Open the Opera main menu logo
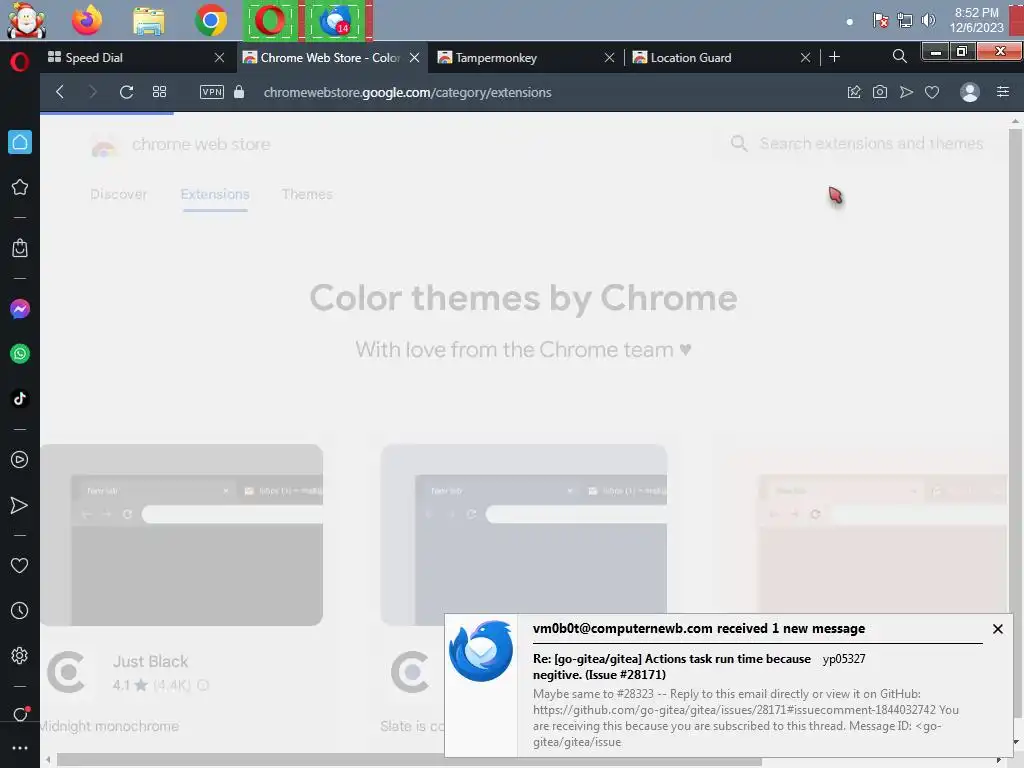Image resolution: width=1024 pixels, height=768 pixels. coord(20,62)
